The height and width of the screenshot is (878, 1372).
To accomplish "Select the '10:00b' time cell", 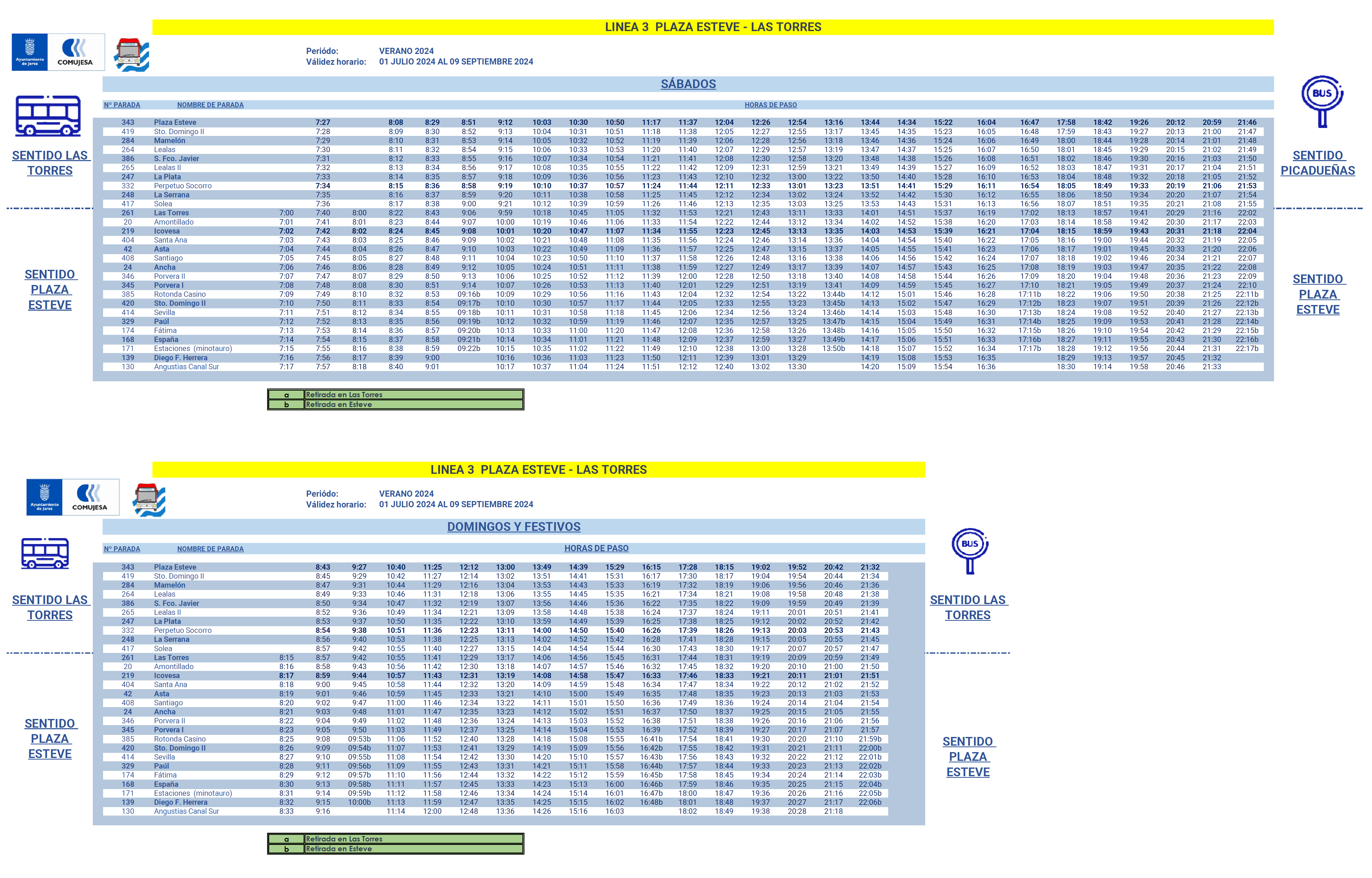I will coord(359,802).
